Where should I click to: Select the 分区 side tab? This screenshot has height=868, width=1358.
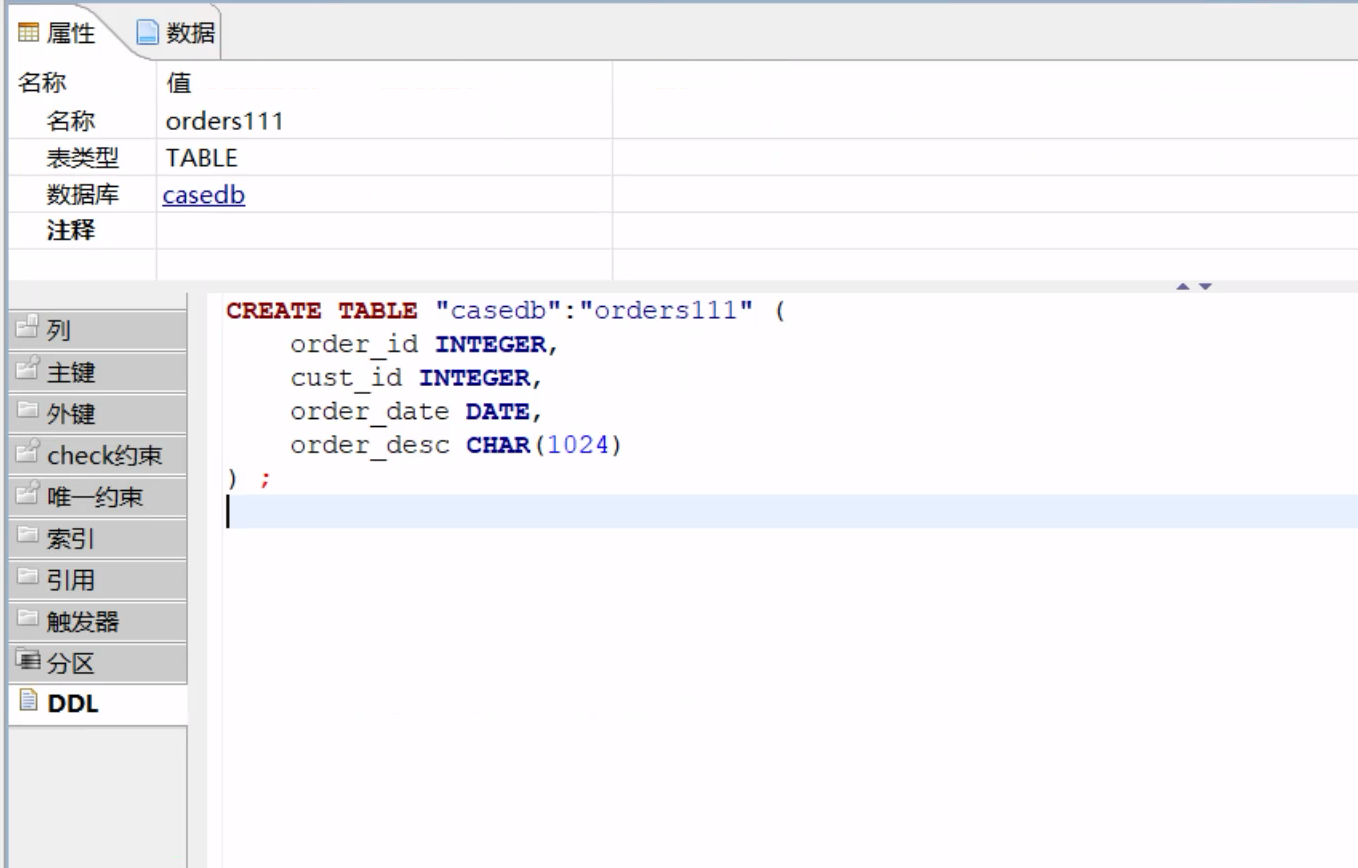click(x=97, y=663)
